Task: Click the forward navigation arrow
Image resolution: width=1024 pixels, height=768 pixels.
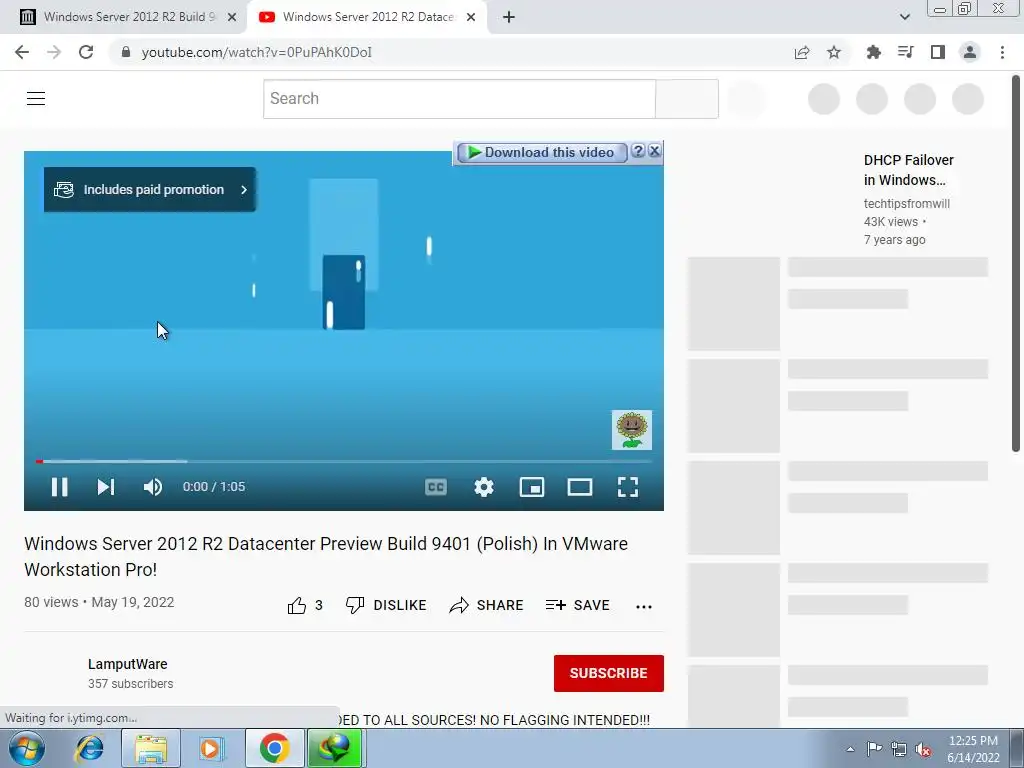Action: click(54, 52)
